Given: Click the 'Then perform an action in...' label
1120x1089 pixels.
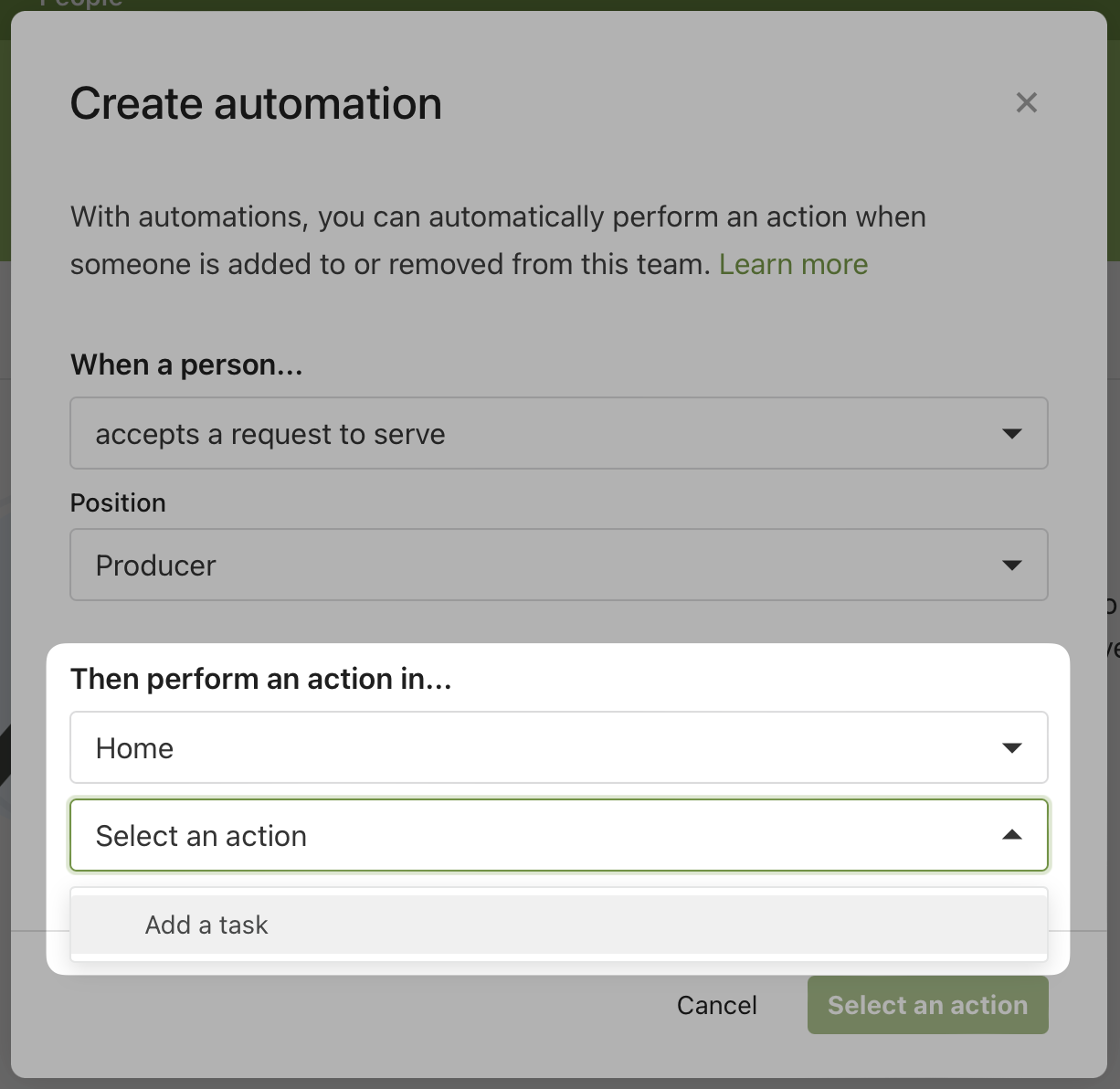Looking at the screenshot, I should pos(260,679).
